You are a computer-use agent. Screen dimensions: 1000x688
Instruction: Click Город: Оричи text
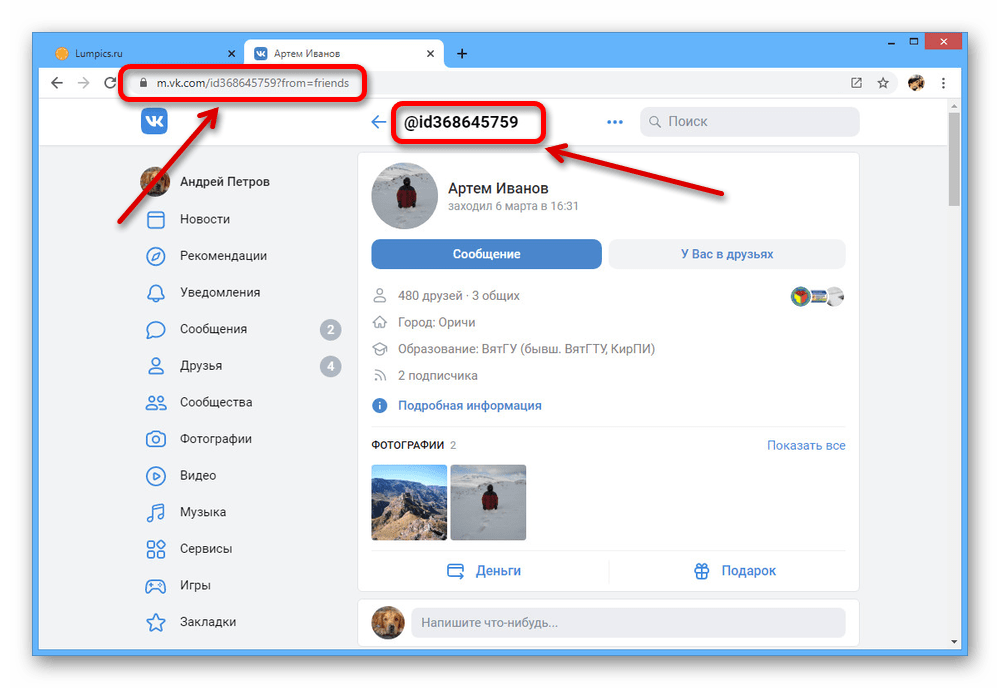click(436, 322)
